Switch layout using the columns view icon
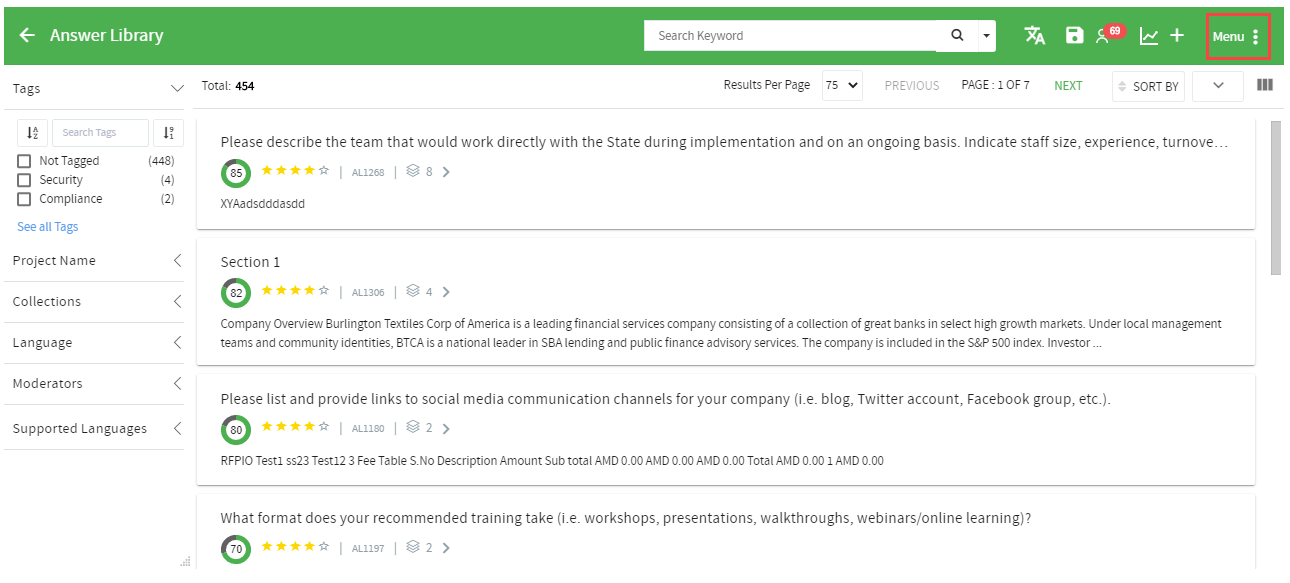The width and height of the screenshot is (1290, 583). coord(1265,85)
